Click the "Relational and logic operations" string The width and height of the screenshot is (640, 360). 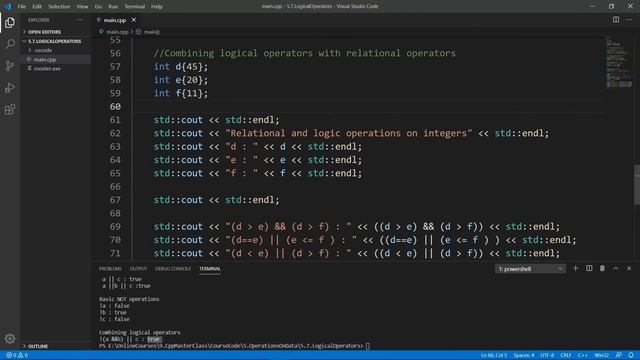tap(349, 133)
